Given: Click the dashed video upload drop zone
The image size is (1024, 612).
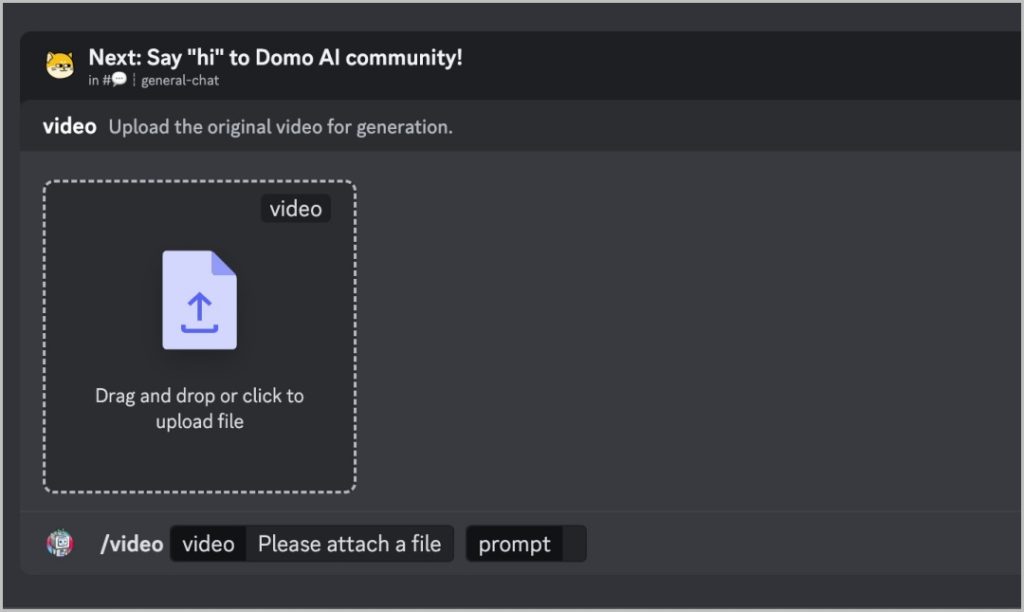Looking at the screenshot, I should [200, 336].
